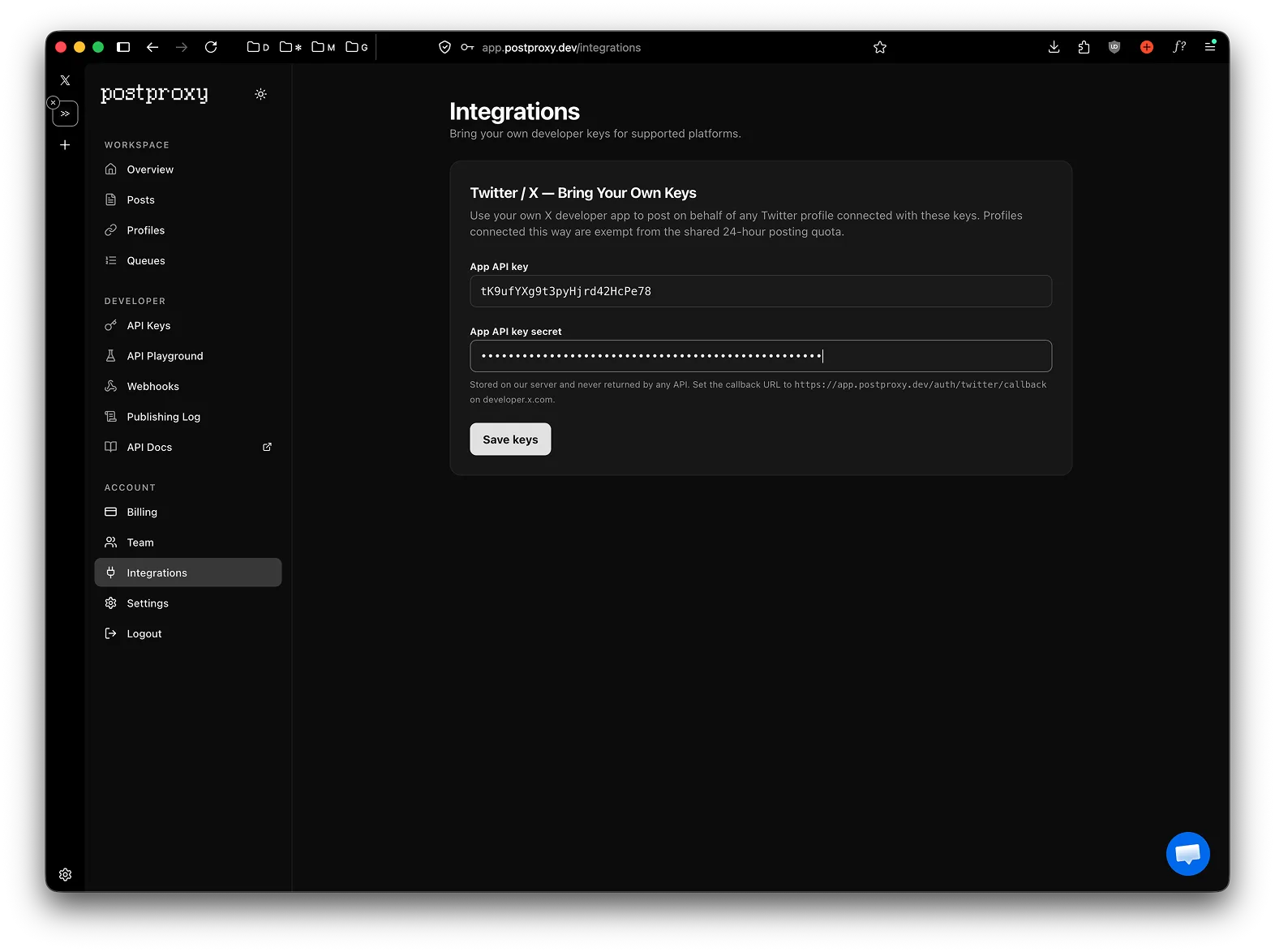Image resolution: width=1275 pixels, height=952 pixels.
Task: Open account Settings
Action: pyautogui.click(x=188, y=603)
